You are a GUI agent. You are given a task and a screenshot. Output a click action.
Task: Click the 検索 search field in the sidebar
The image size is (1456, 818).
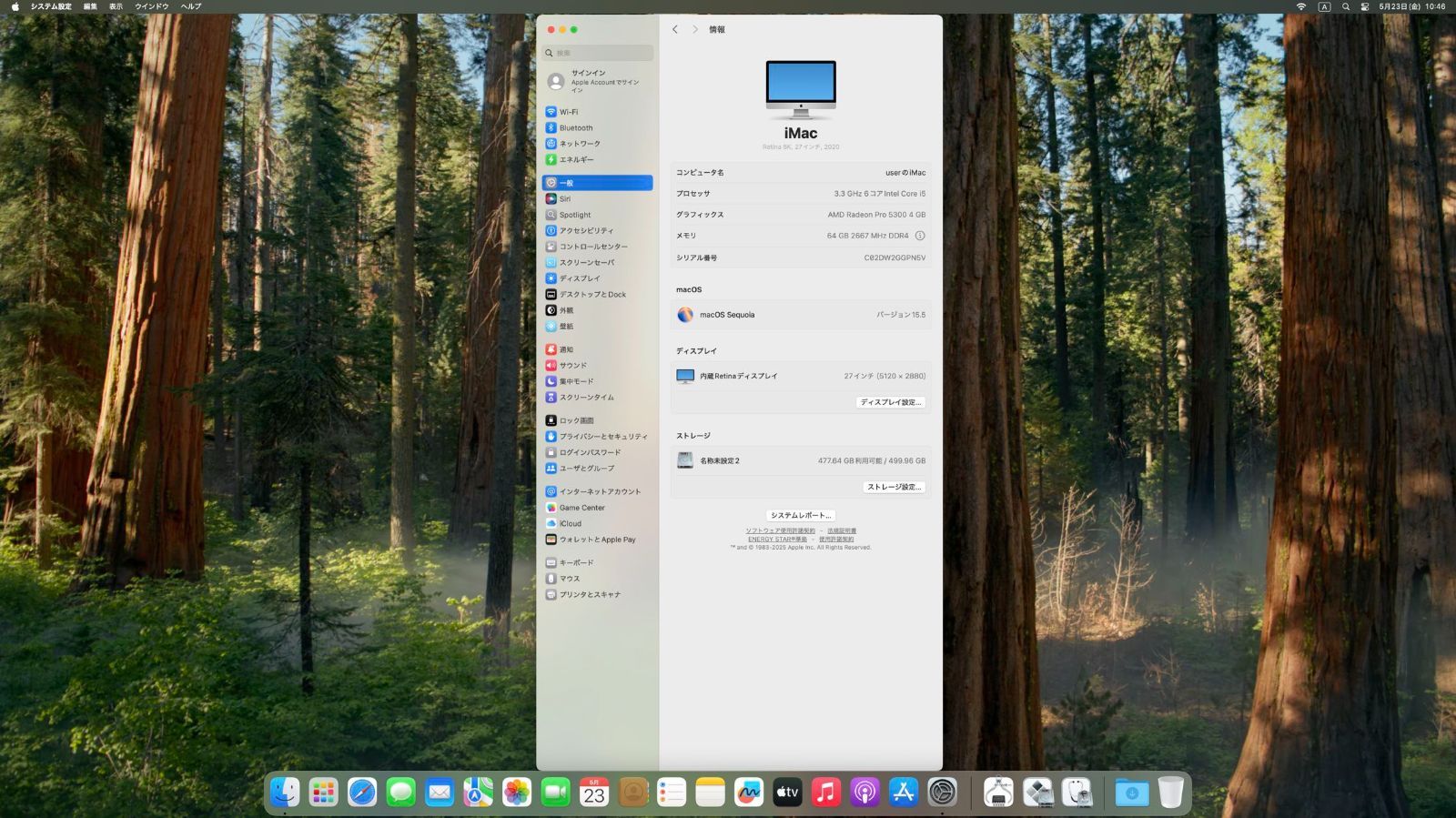coord(598,53)
